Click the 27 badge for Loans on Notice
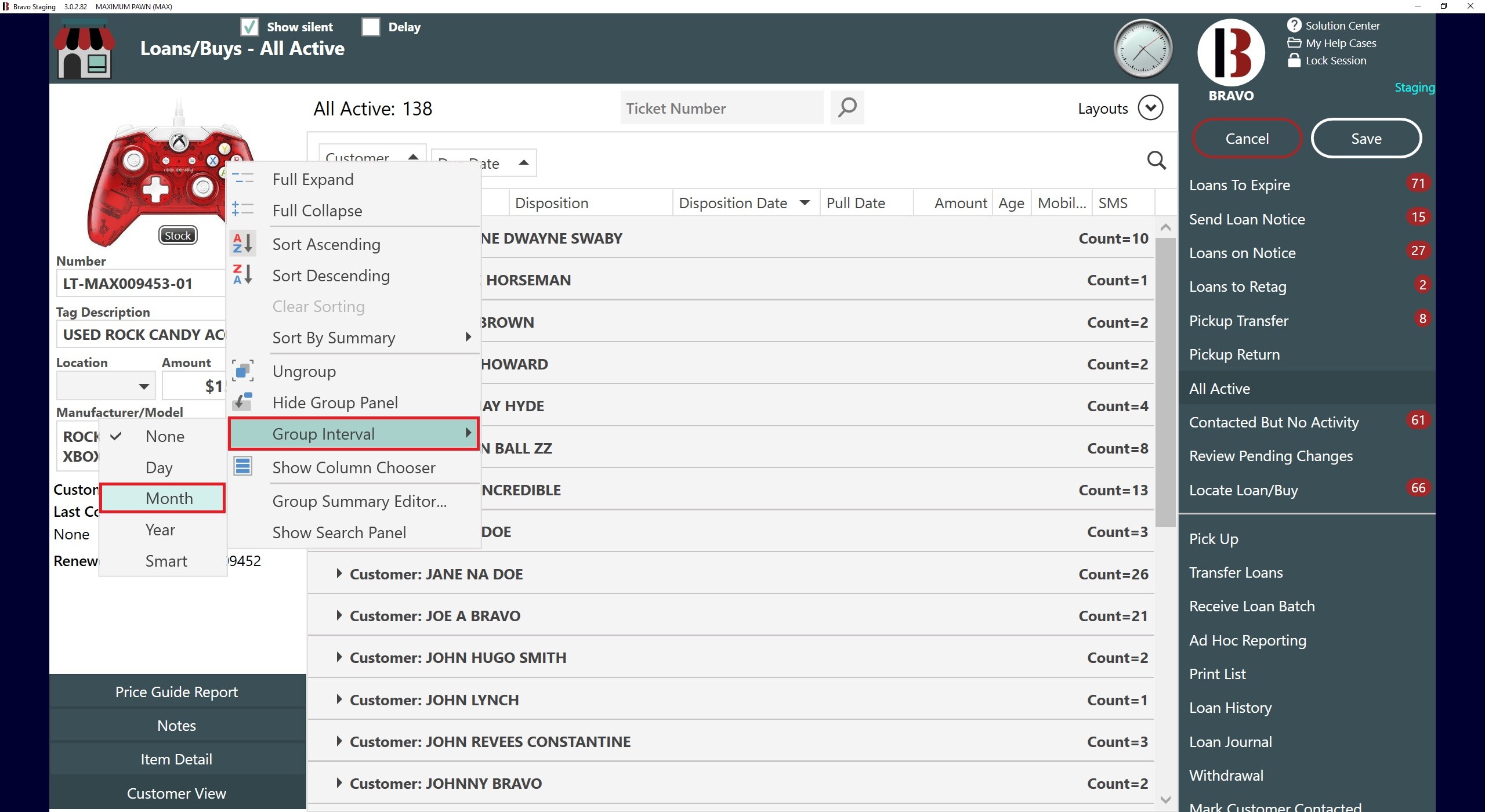The image size is (1485, 812). pyautogui.click(x=1418, y=251)
